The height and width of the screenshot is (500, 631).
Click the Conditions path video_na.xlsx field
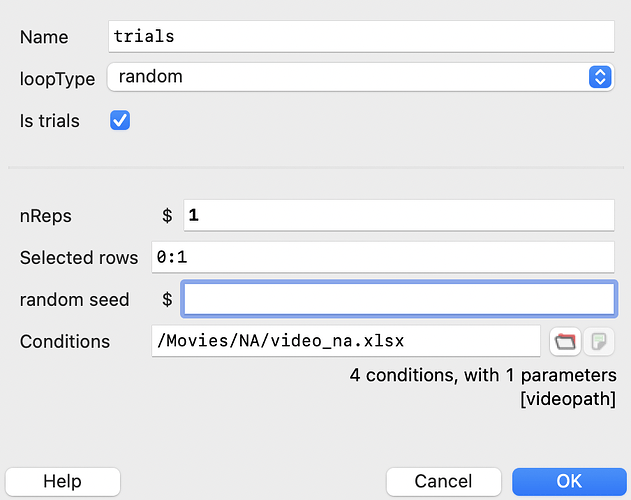coord(346,341)
